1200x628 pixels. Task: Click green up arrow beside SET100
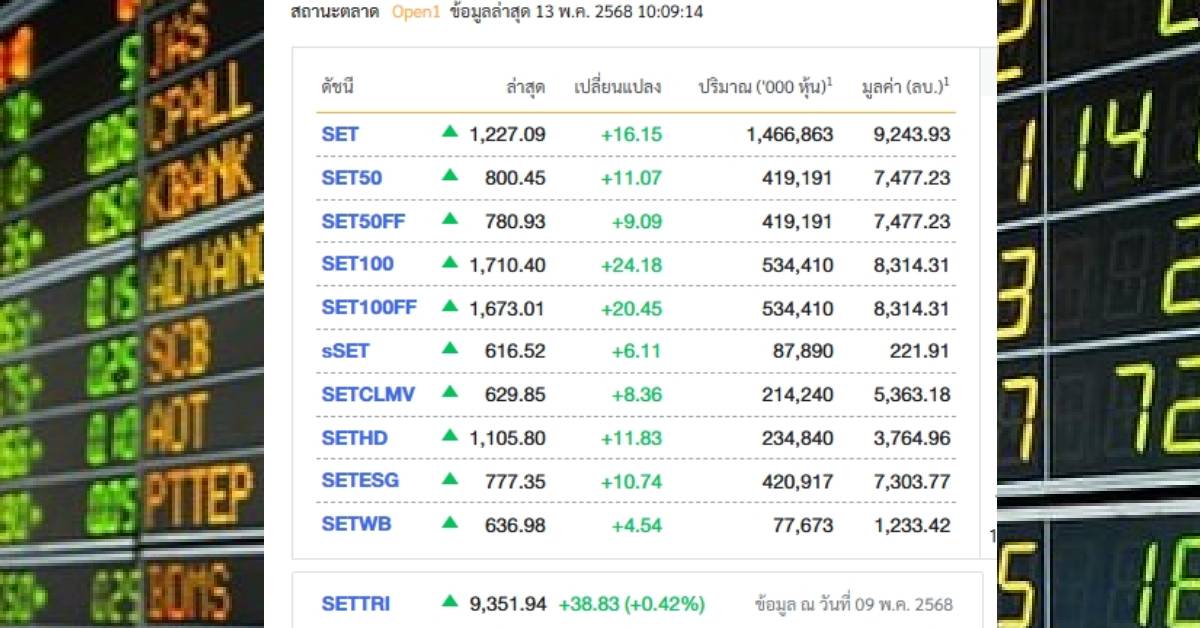tap(450, 262)
